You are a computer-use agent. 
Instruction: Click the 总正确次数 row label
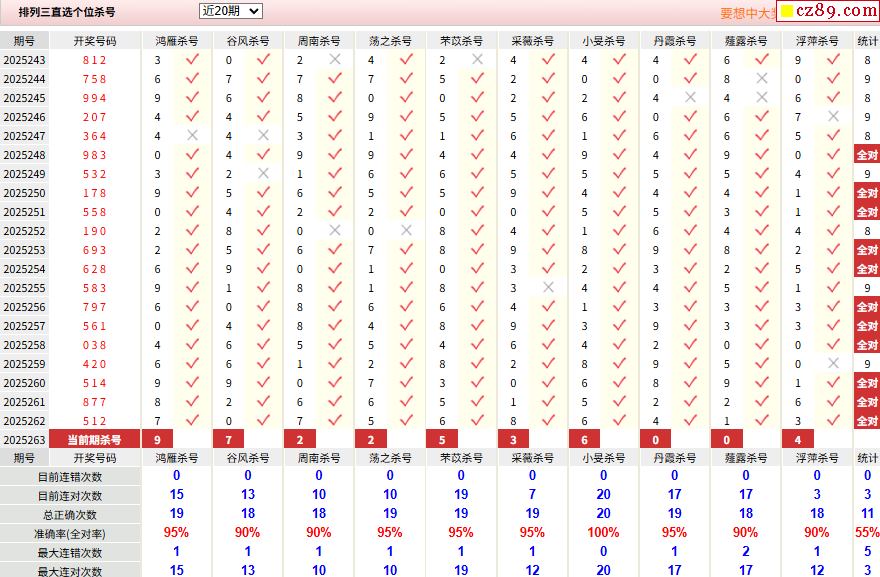coord(70,515)
